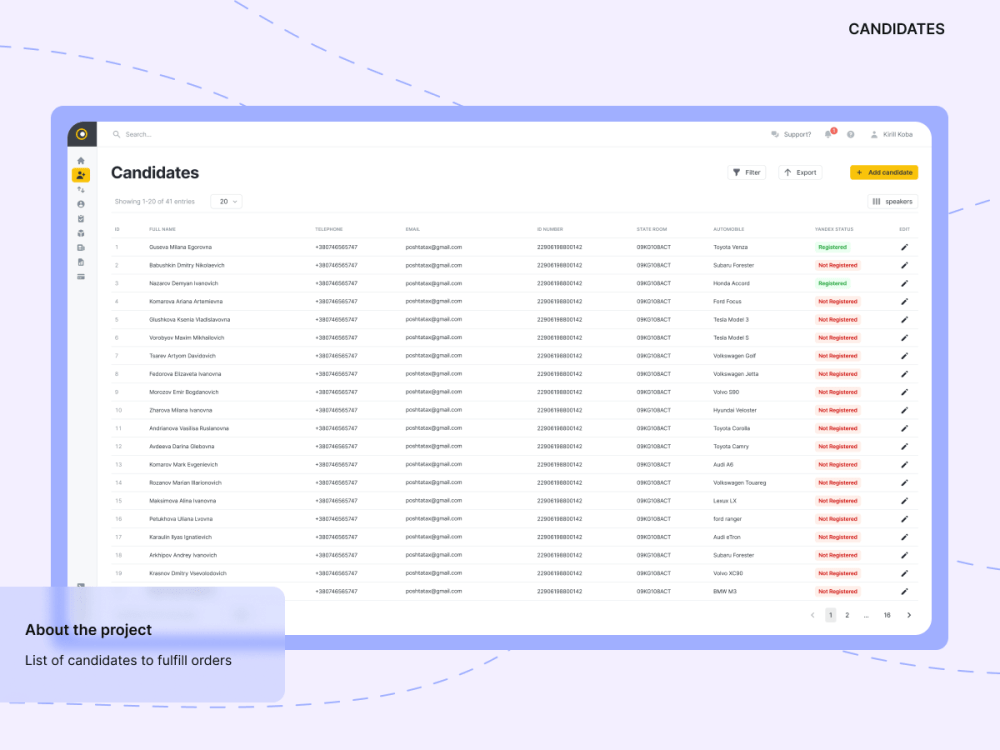This screenshot has height=750, width=1000.
Task: Edit the Volvo S90 row pencil
Action: pos(904,392)
